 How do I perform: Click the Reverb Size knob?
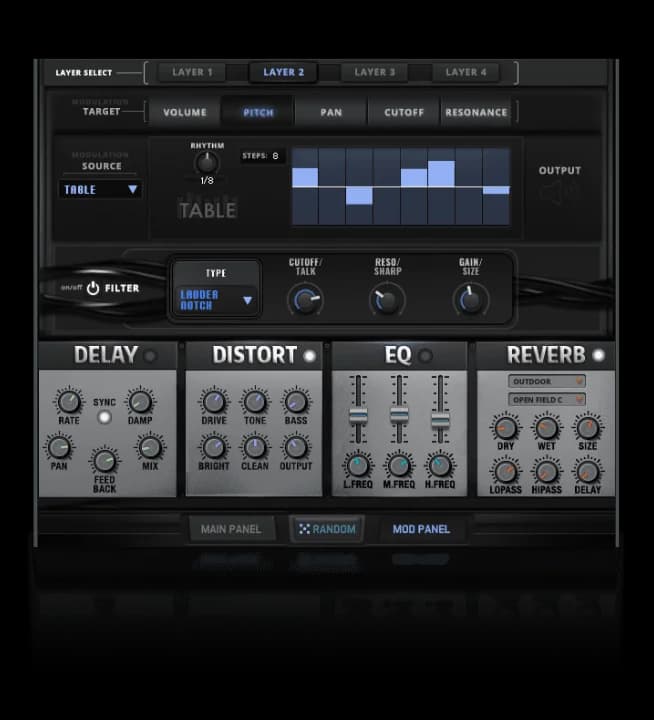[x=588, y=428]
